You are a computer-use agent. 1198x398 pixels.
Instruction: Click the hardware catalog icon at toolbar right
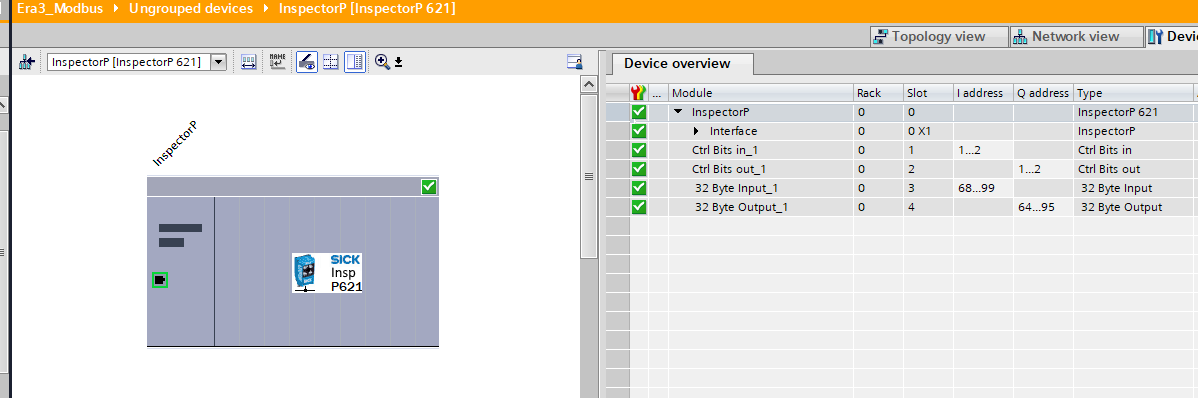click(x=575, y=62)
